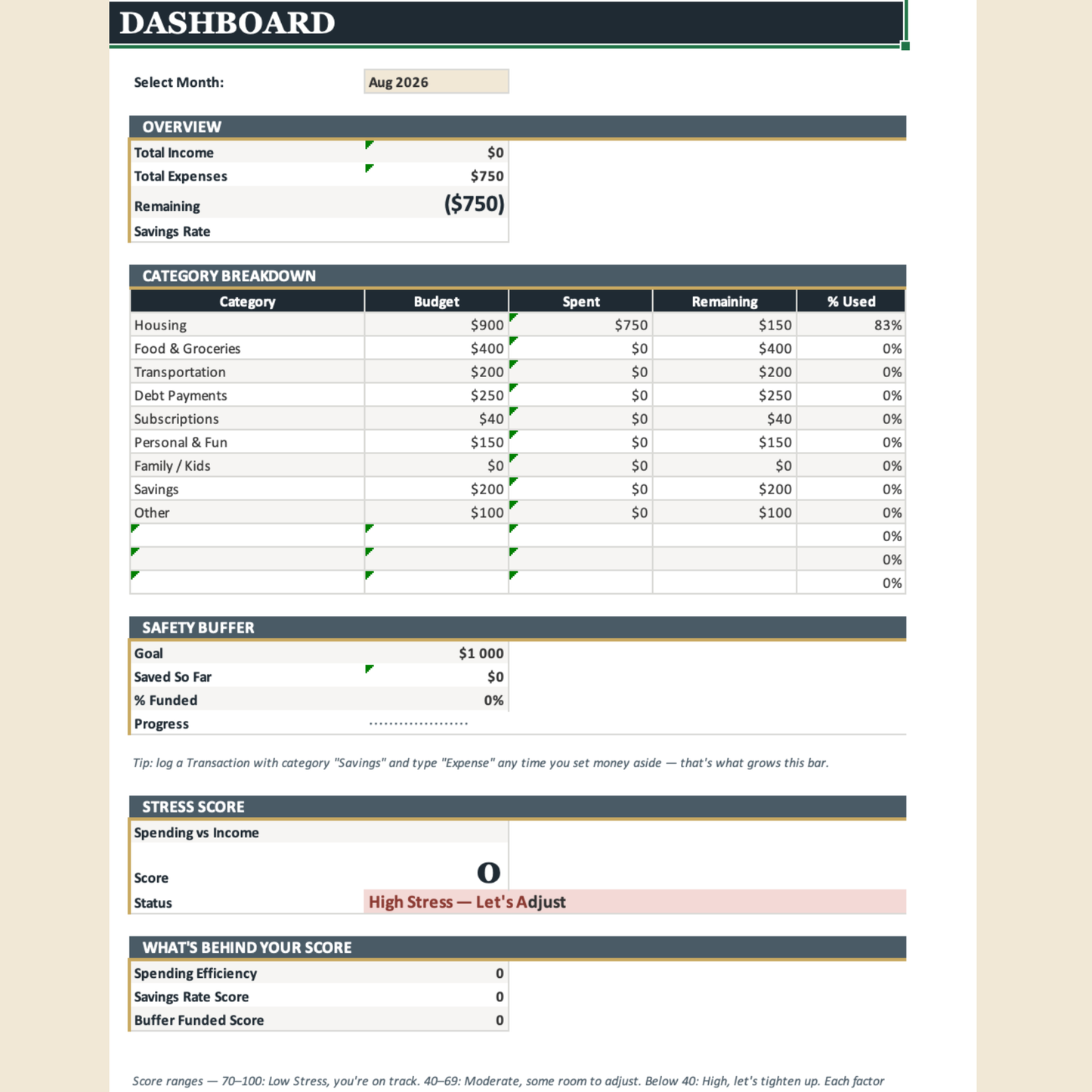Select the Buffer Funded Score value
1092x1092 pixels.
coord(436,1019)
